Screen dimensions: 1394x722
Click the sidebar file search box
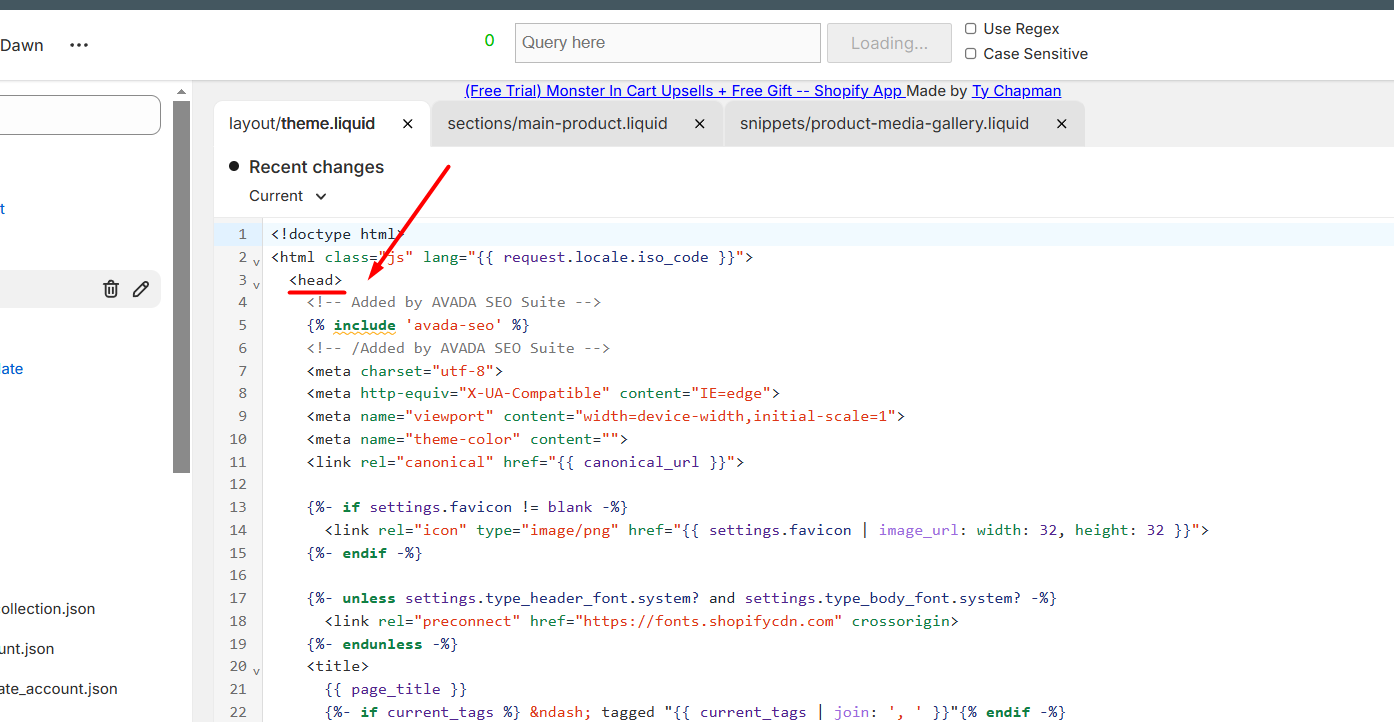coord(80,115)
